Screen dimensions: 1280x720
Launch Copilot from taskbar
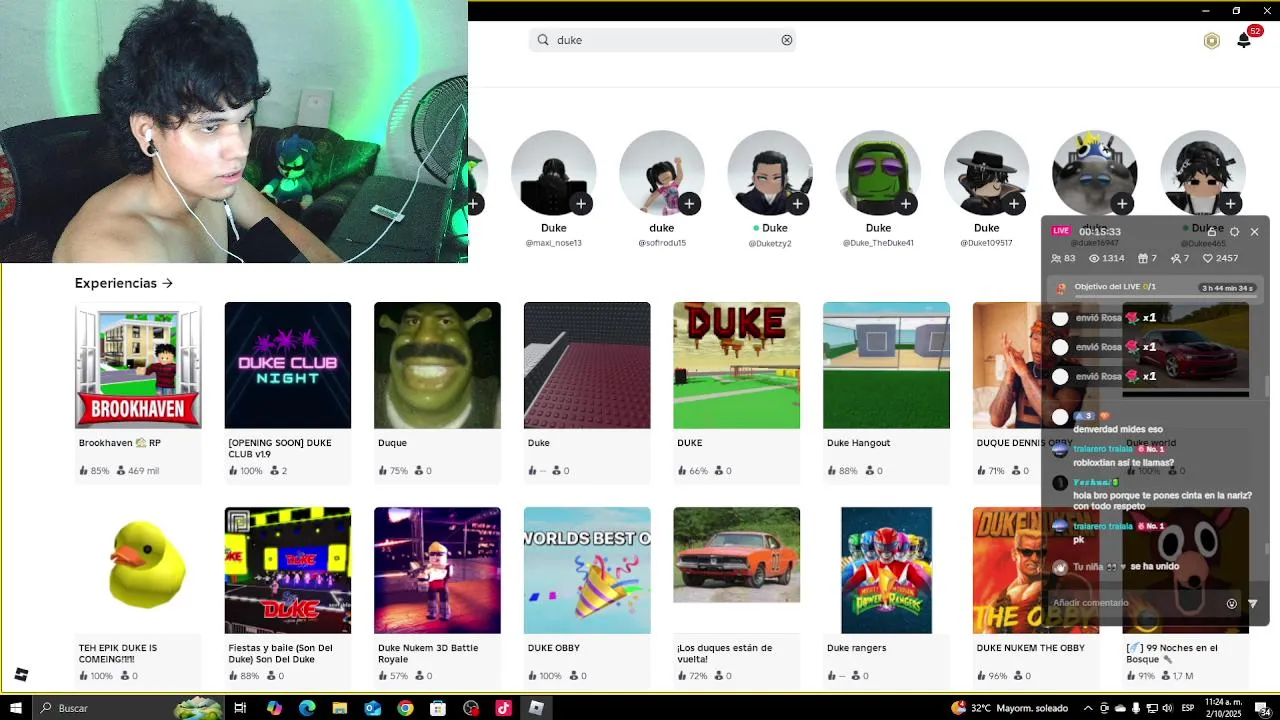[x=274, y=708]
